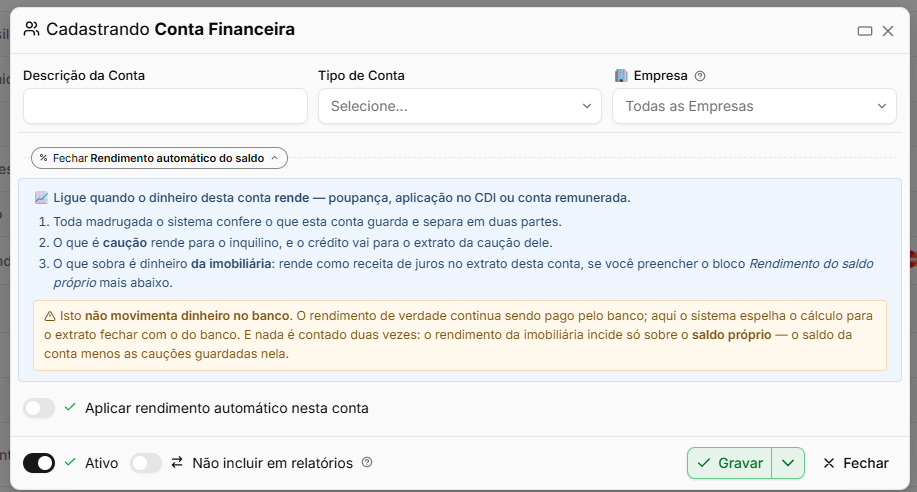Click the 'Descrição da Conta' label text
The width and height of the screenshot is (917, 492).
[84, 75]
